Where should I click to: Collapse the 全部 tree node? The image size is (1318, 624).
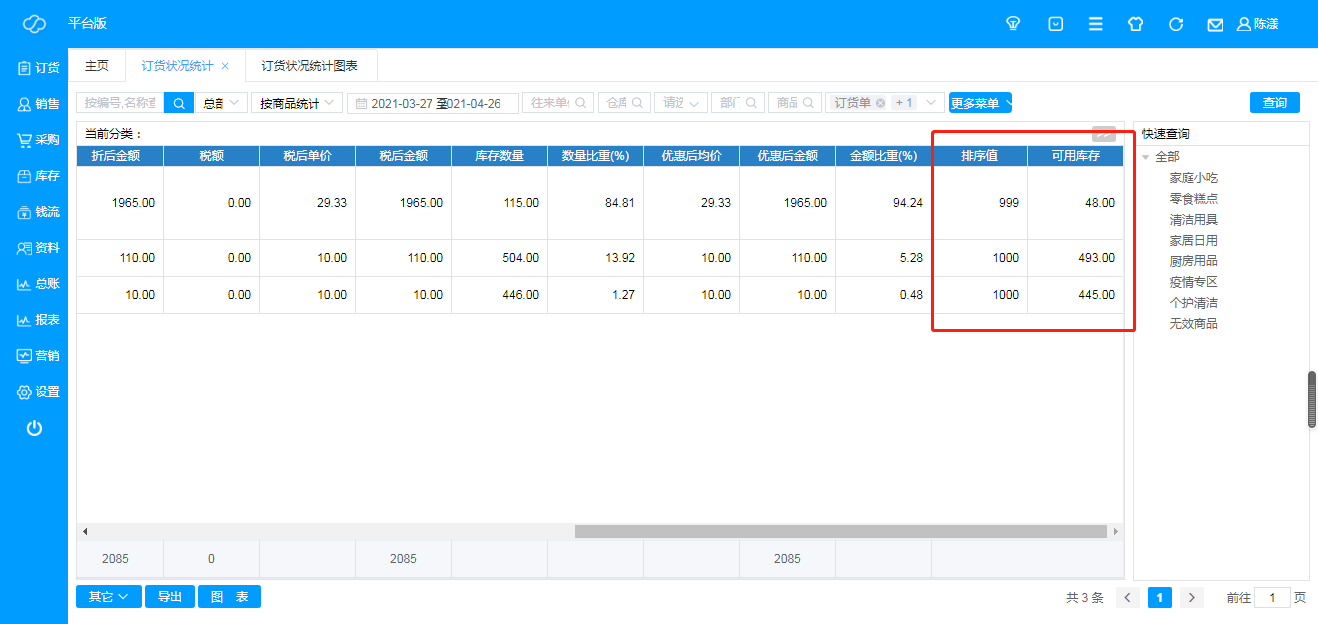pos(1146,157)
